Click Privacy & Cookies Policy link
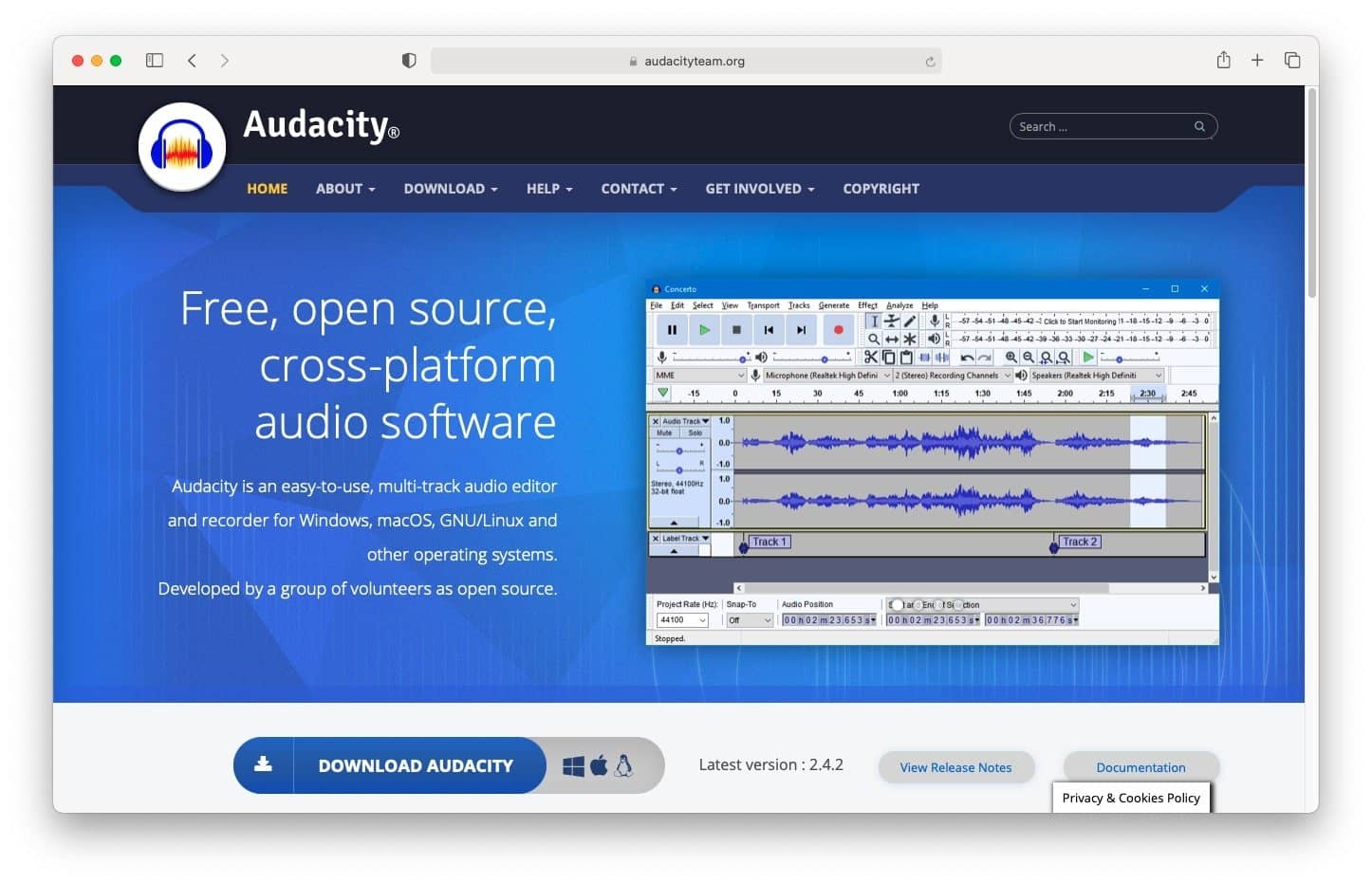 click(x=1131, y=798)
